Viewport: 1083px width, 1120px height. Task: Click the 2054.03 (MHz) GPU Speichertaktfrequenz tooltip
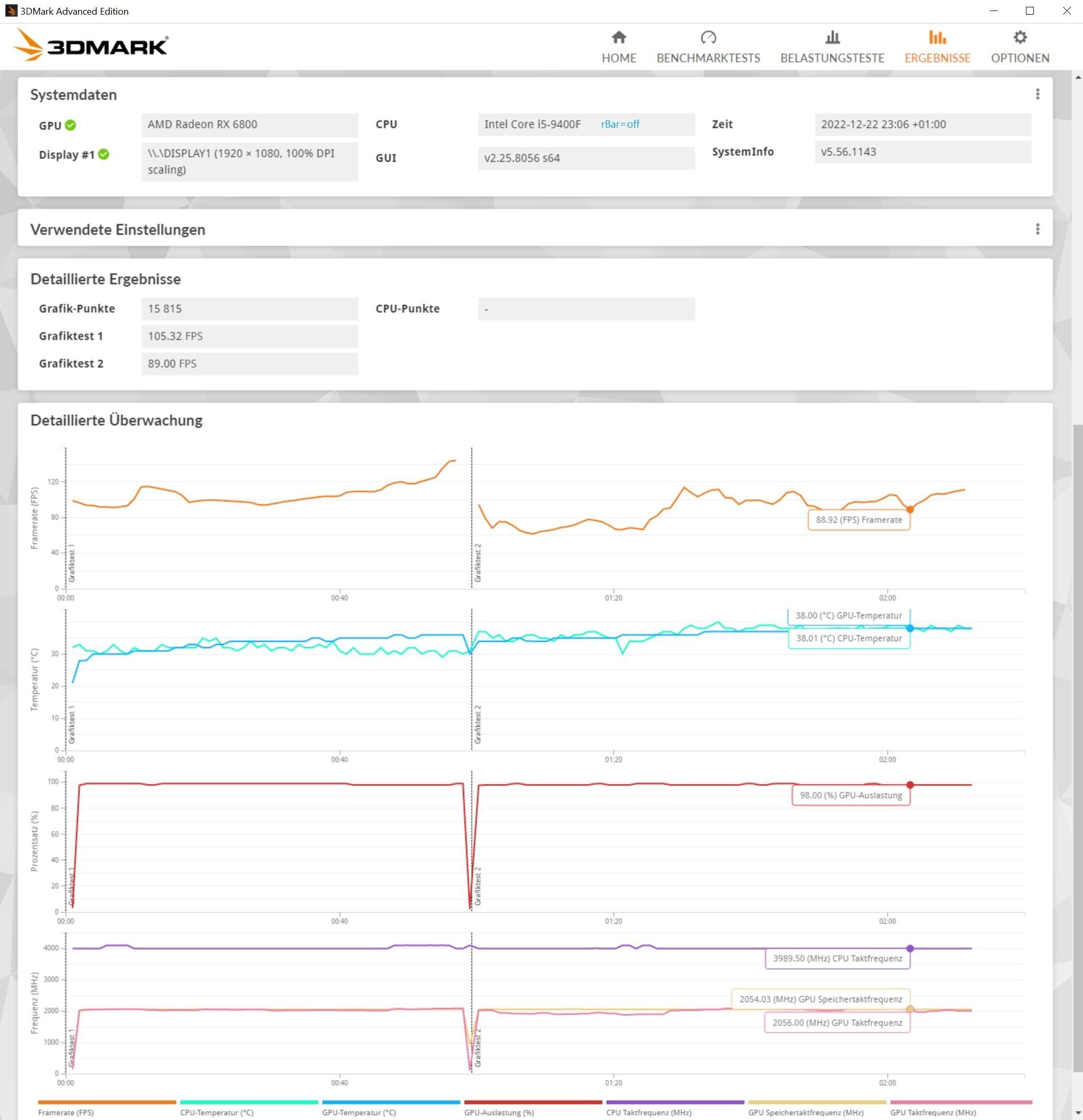pos(821,1000)
